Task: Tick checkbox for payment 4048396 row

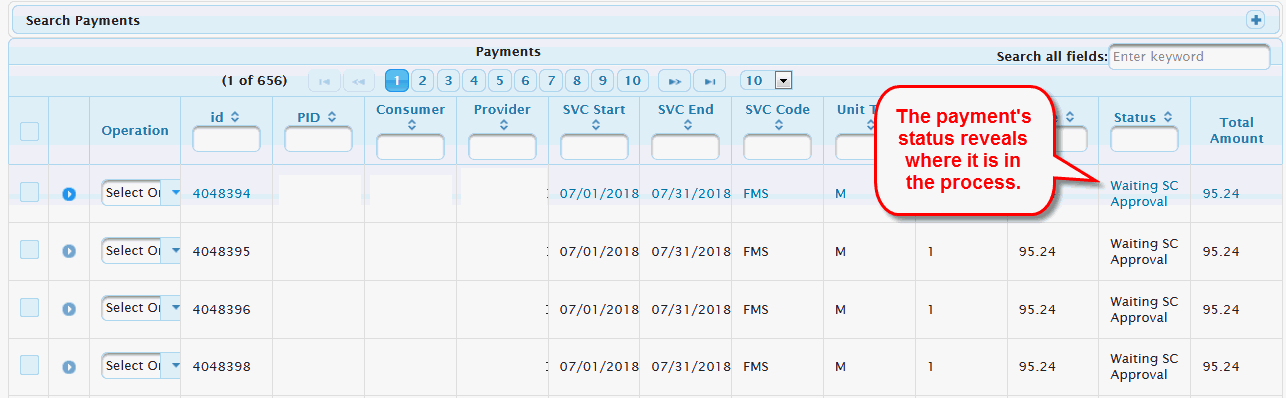Action: pos(29,308)
